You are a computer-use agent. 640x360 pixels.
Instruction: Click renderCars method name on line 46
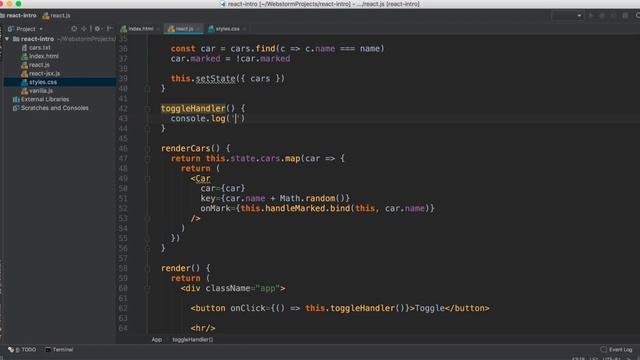coord(185,149)
